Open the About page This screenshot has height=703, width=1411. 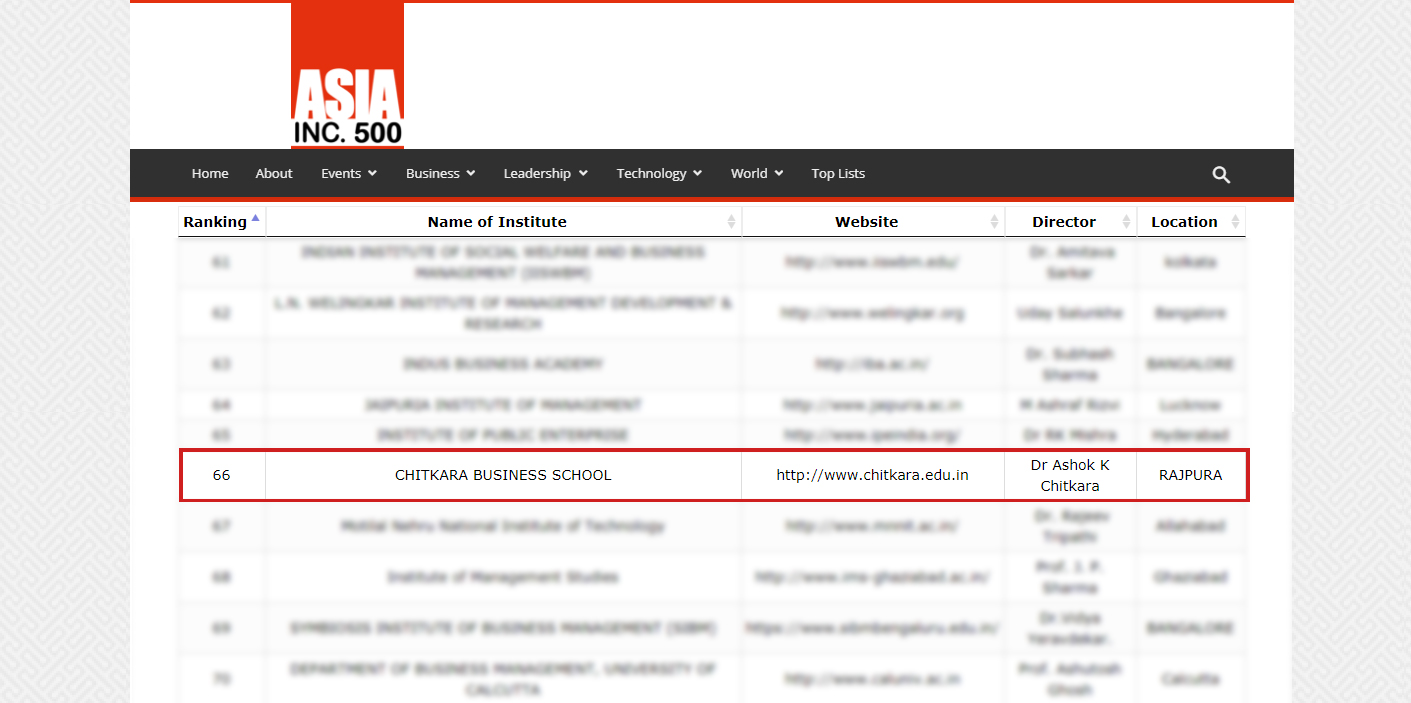click(x=274, y=174)
